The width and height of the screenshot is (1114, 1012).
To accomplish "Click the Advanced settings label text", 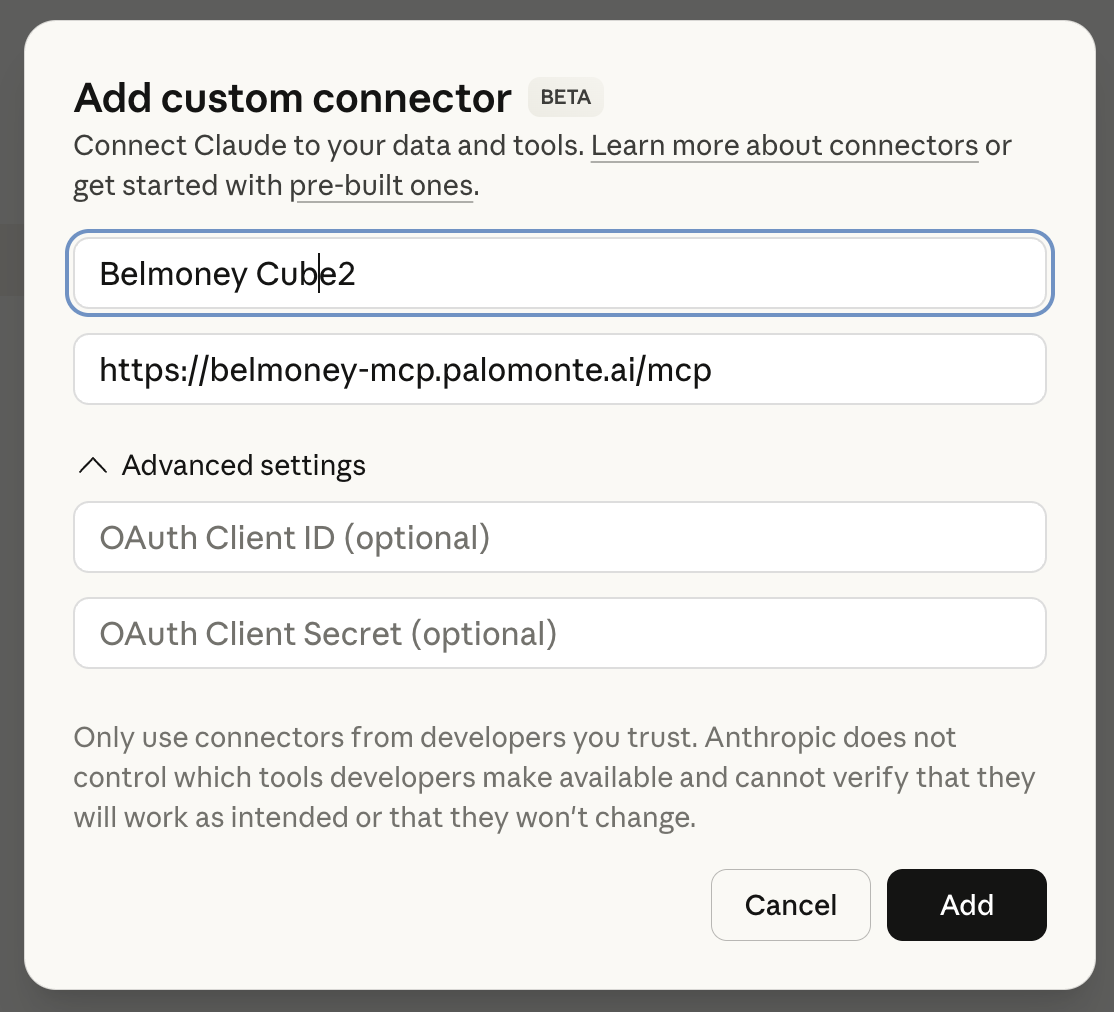I will point(243,465).
